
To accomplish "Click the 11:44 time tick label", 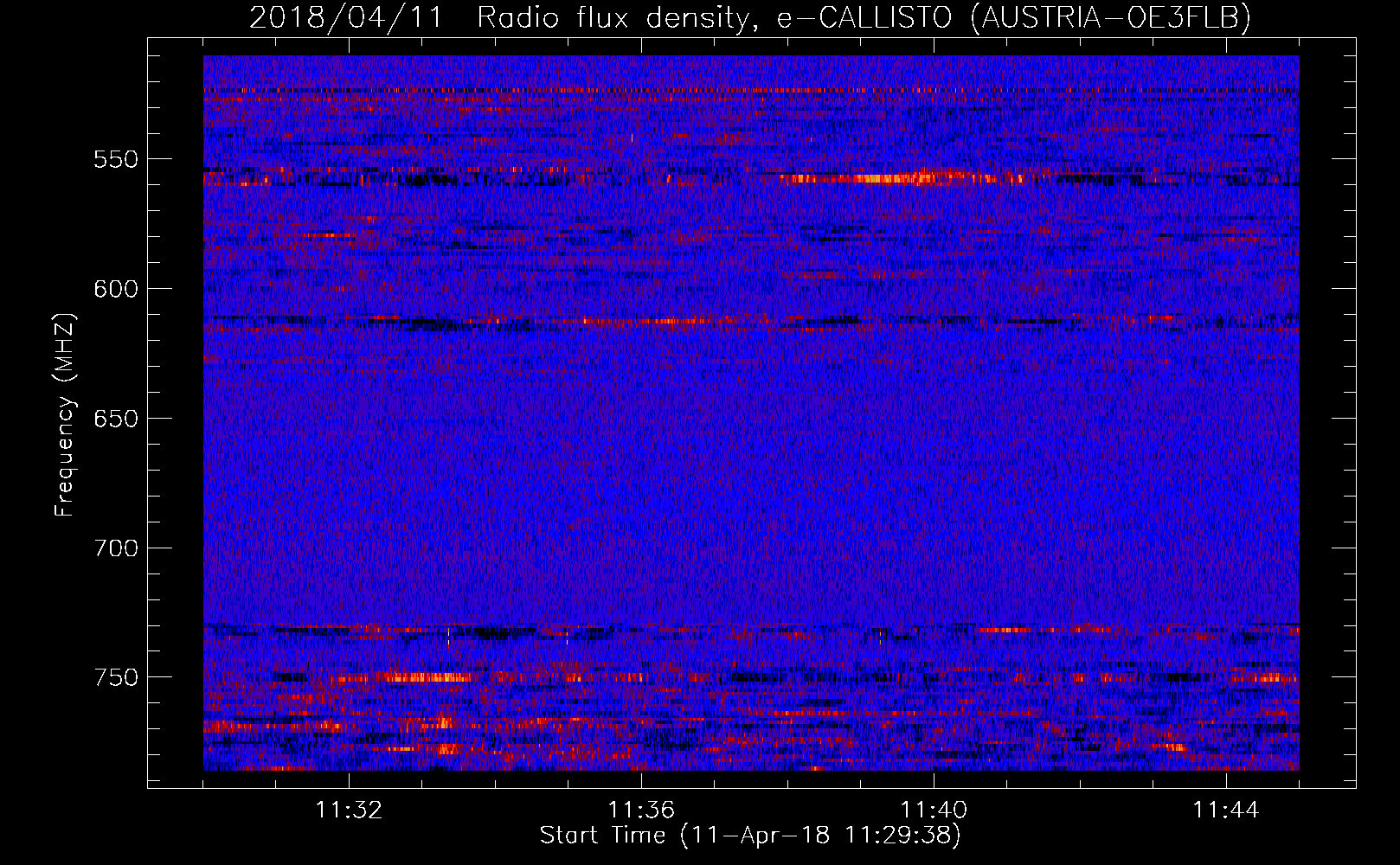I will [x=1226, y=811].
